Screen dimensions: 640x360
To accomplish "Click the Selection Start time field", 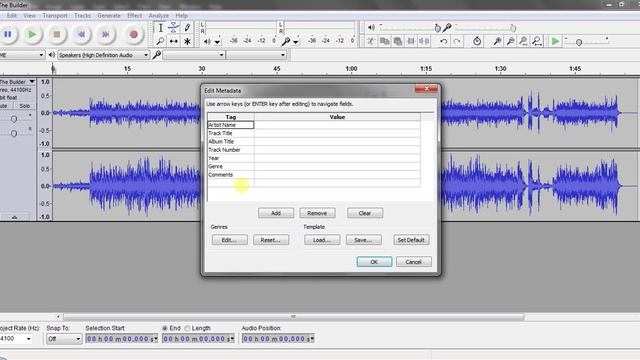I will tap(121, 339).
